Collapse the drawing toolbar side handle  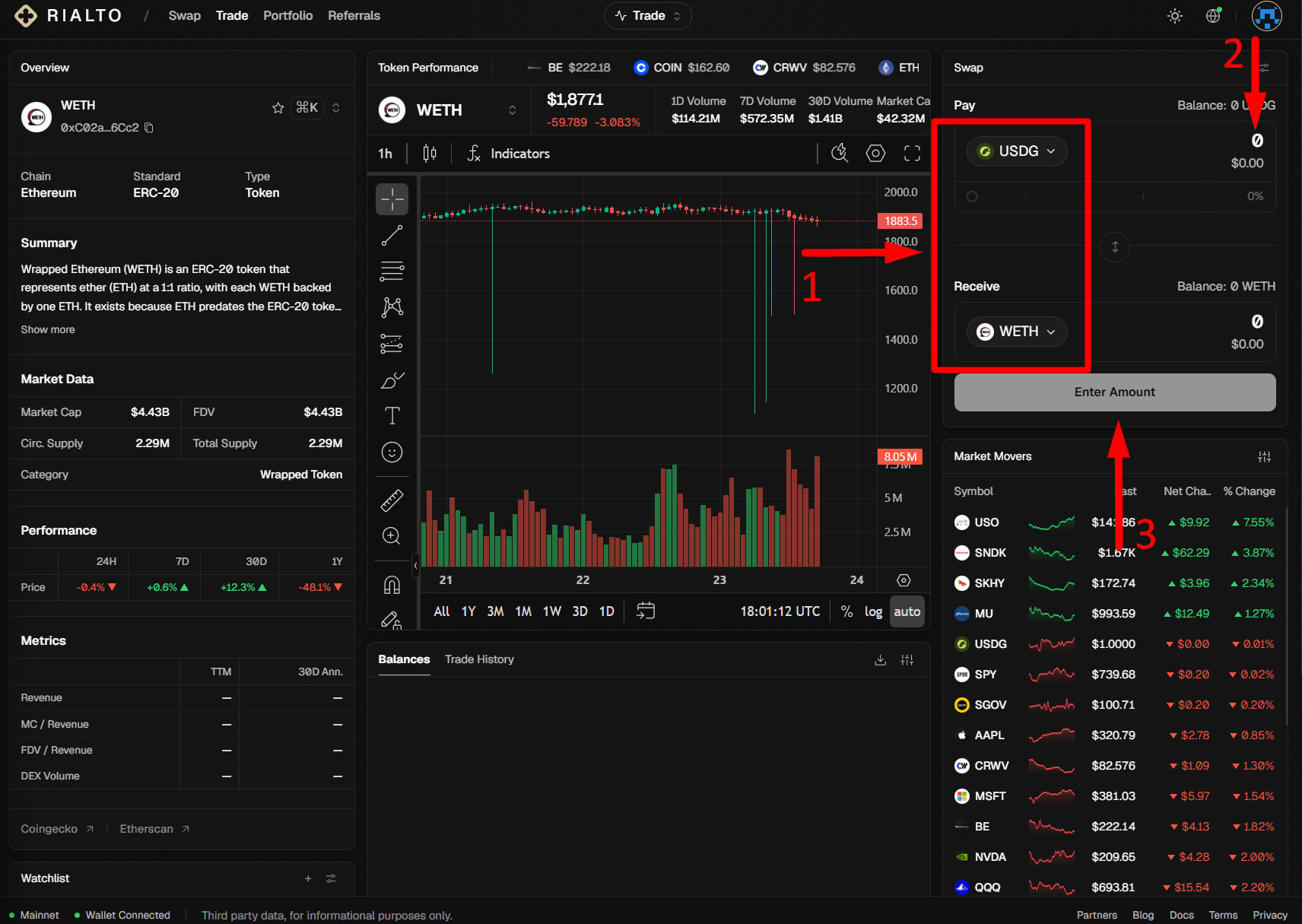415,565
